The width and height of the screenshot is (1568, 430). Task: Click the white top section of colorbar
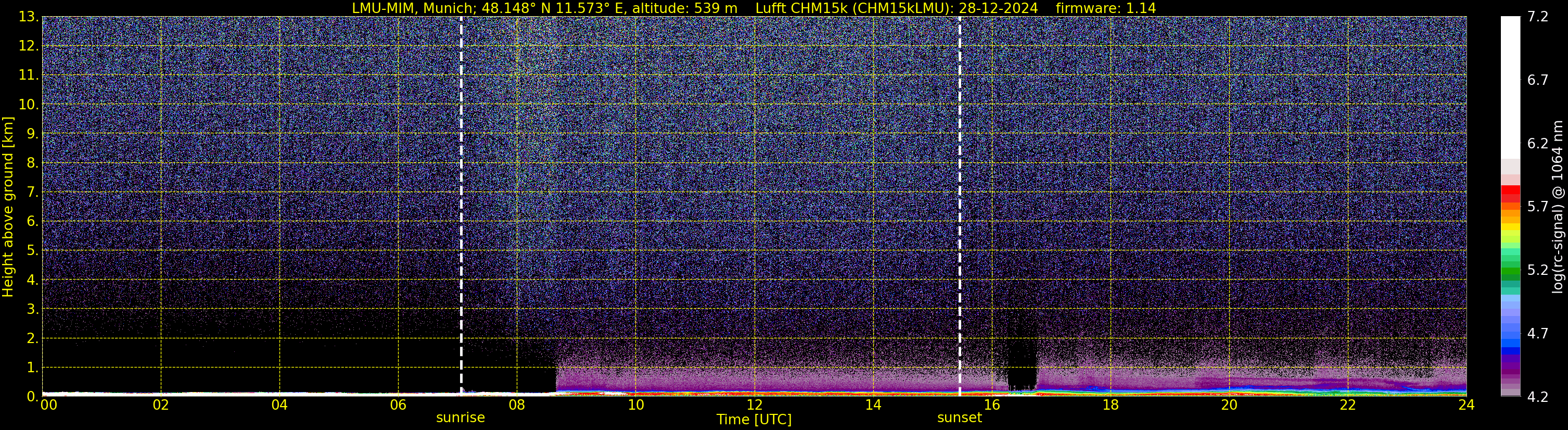coord(1510,87)
